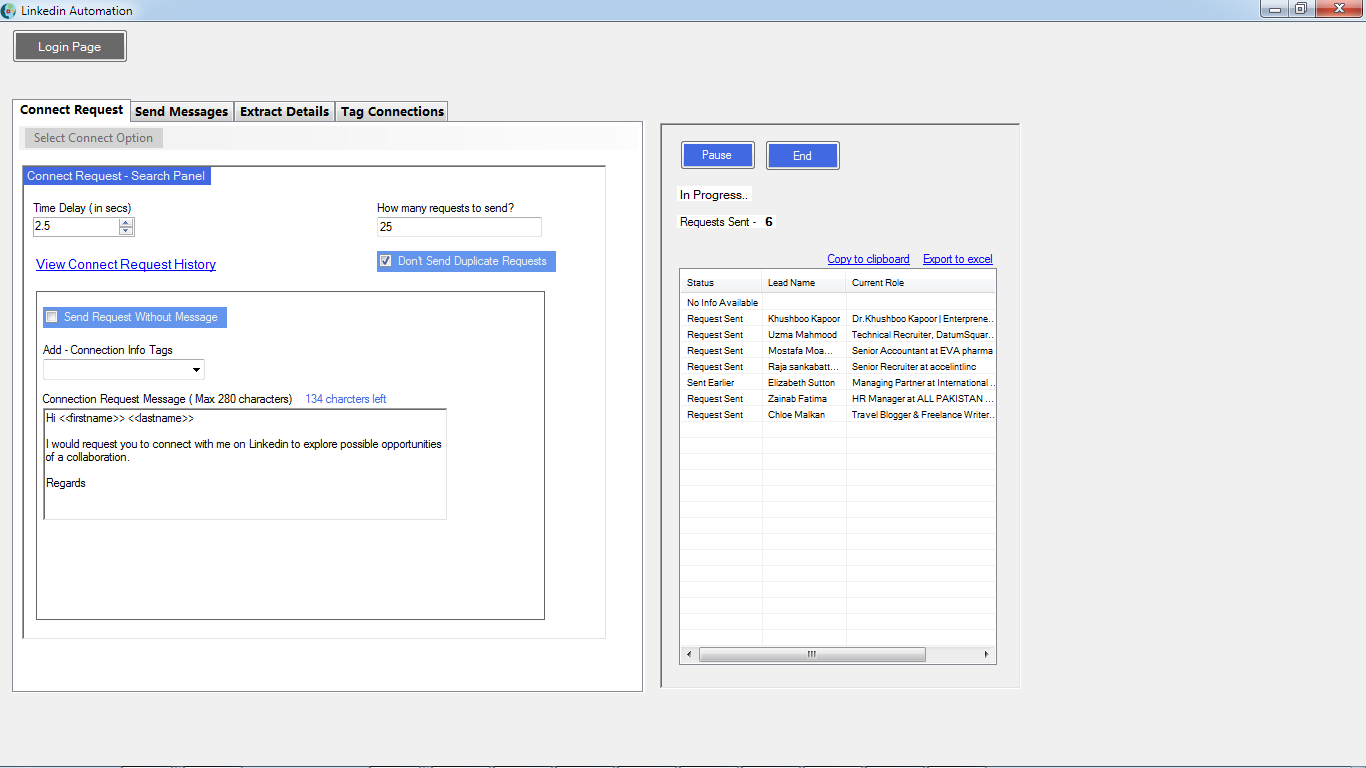The height and width of the screenshot is (768, 1366).
Task: Click the Requests Sent count 6
Action: pyautogui.click(x=769, y=222)
